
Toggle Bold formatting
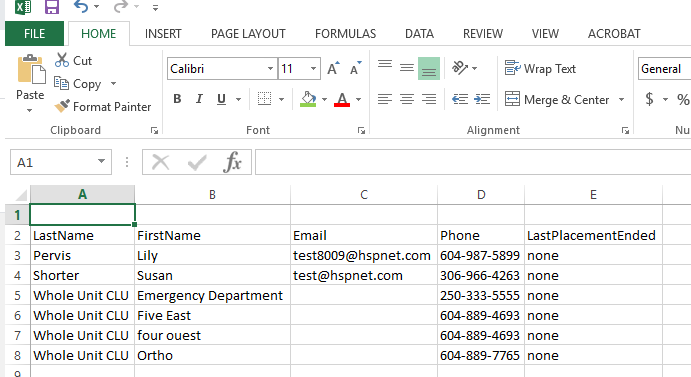177,99
